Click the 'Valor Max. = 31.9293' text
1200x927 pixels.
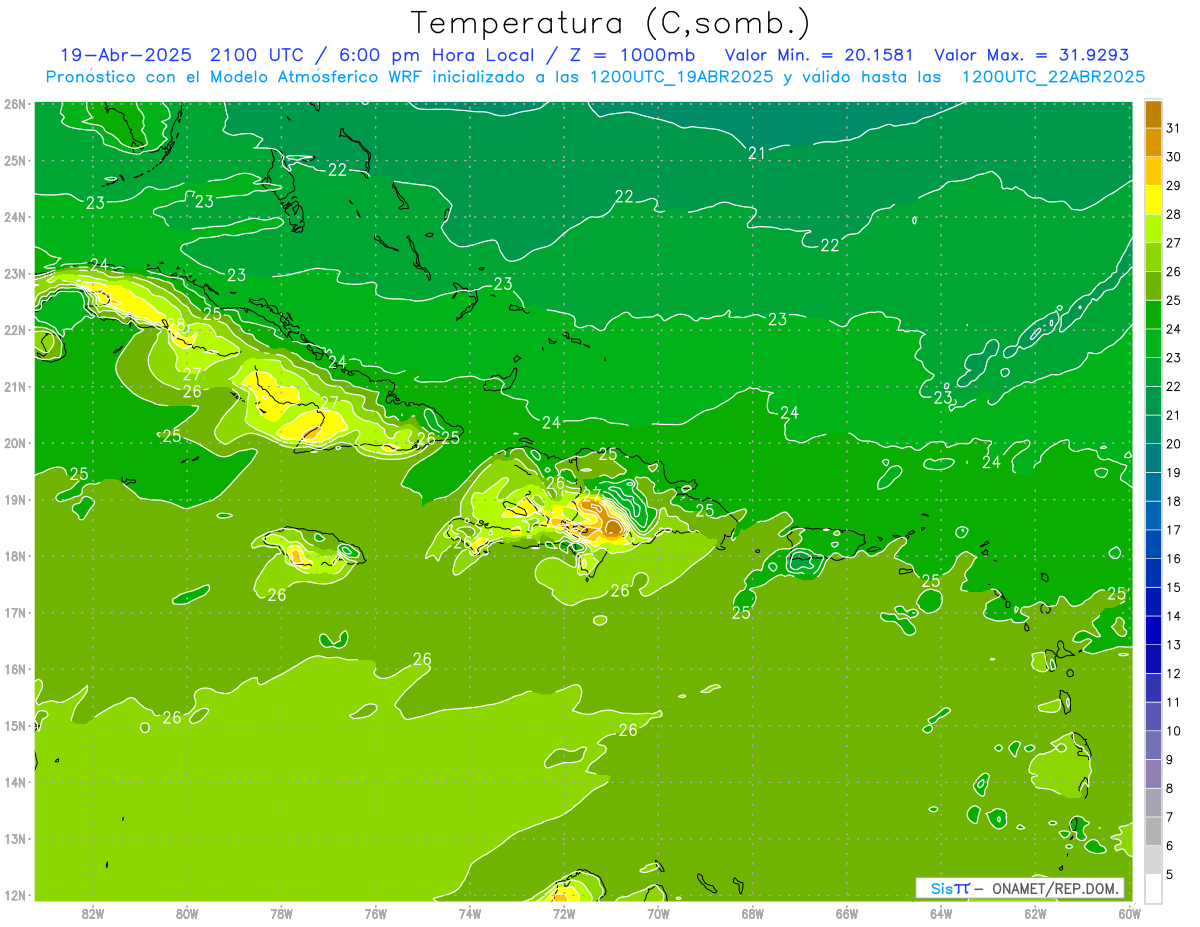(1031, 54)
